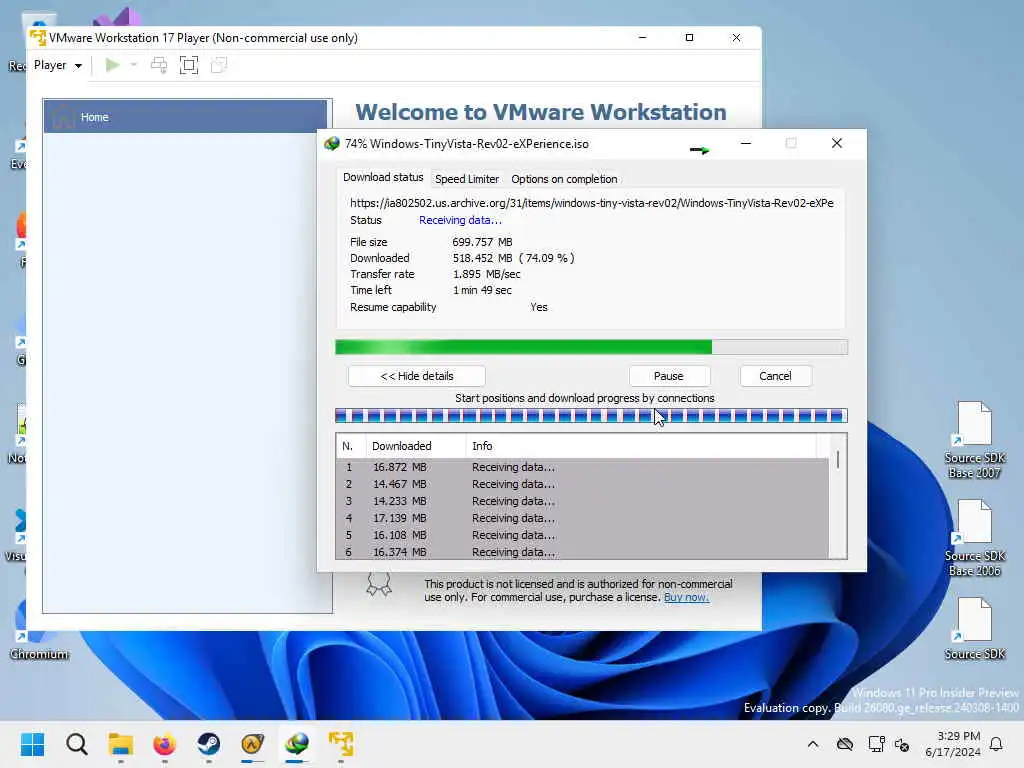Select connection row 4 with 17.139 MB
The height and width of the screenshot is (768, 1024).
[583, 519]
